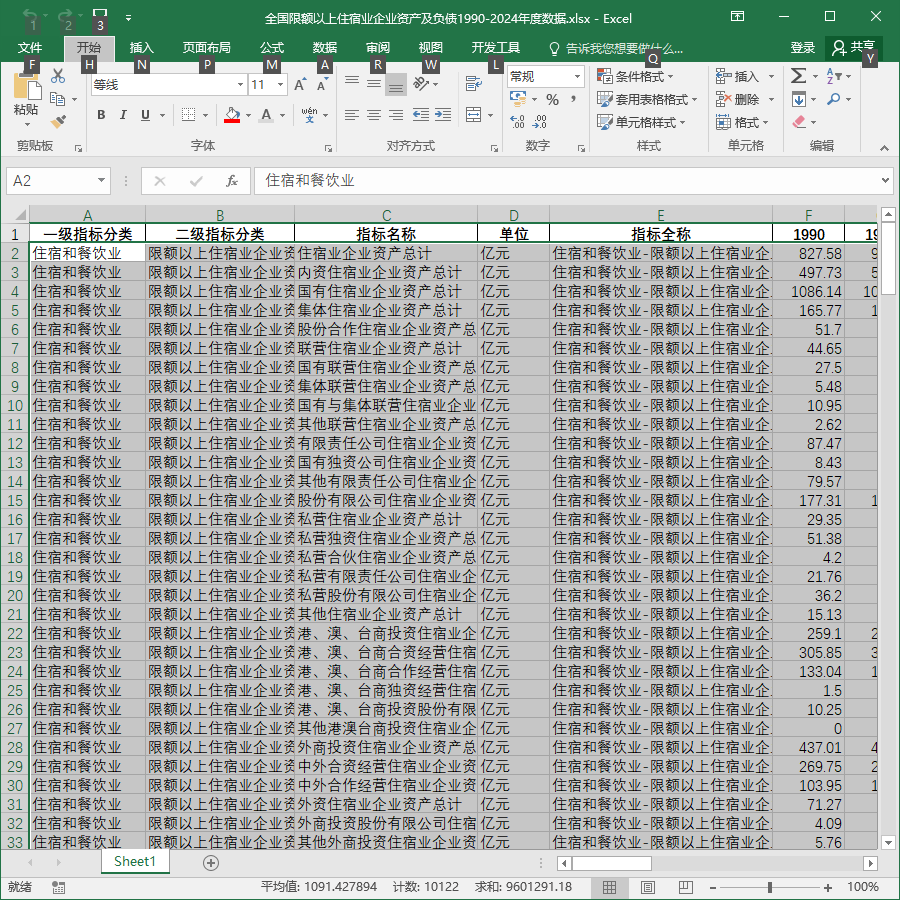Open the 数据 ribbon tab
This screenshot has width=900, height=900.
(324, 48)
